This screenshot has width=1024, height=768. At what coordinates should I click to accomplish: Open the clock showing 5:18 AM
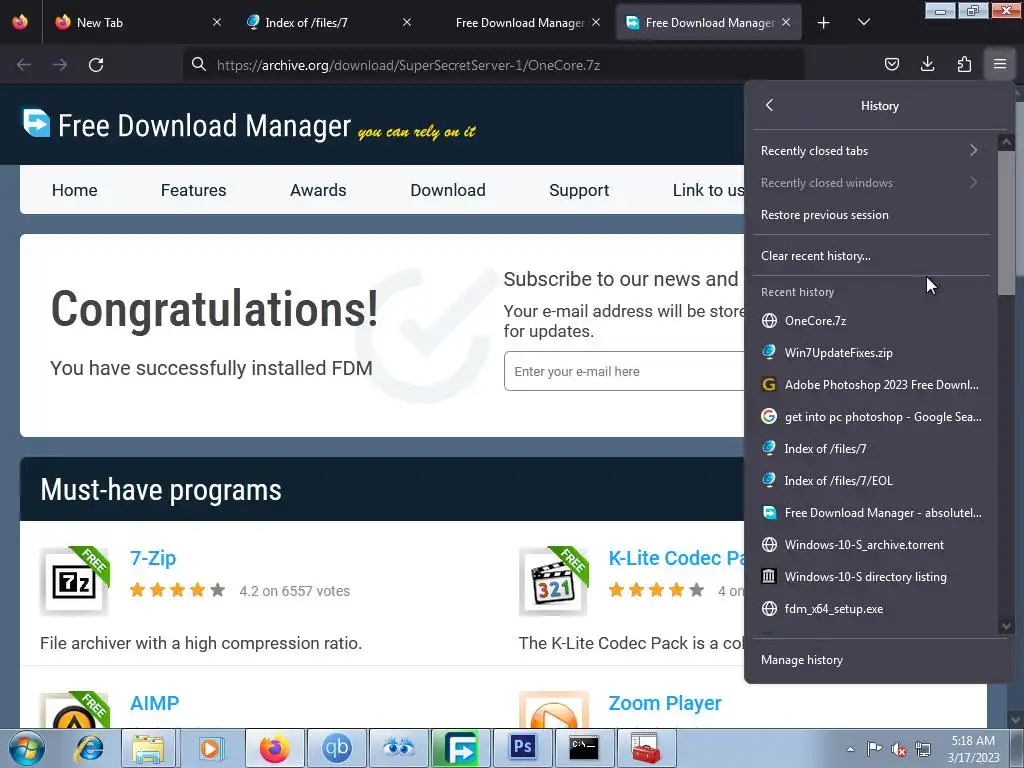[x=973, y=749]
